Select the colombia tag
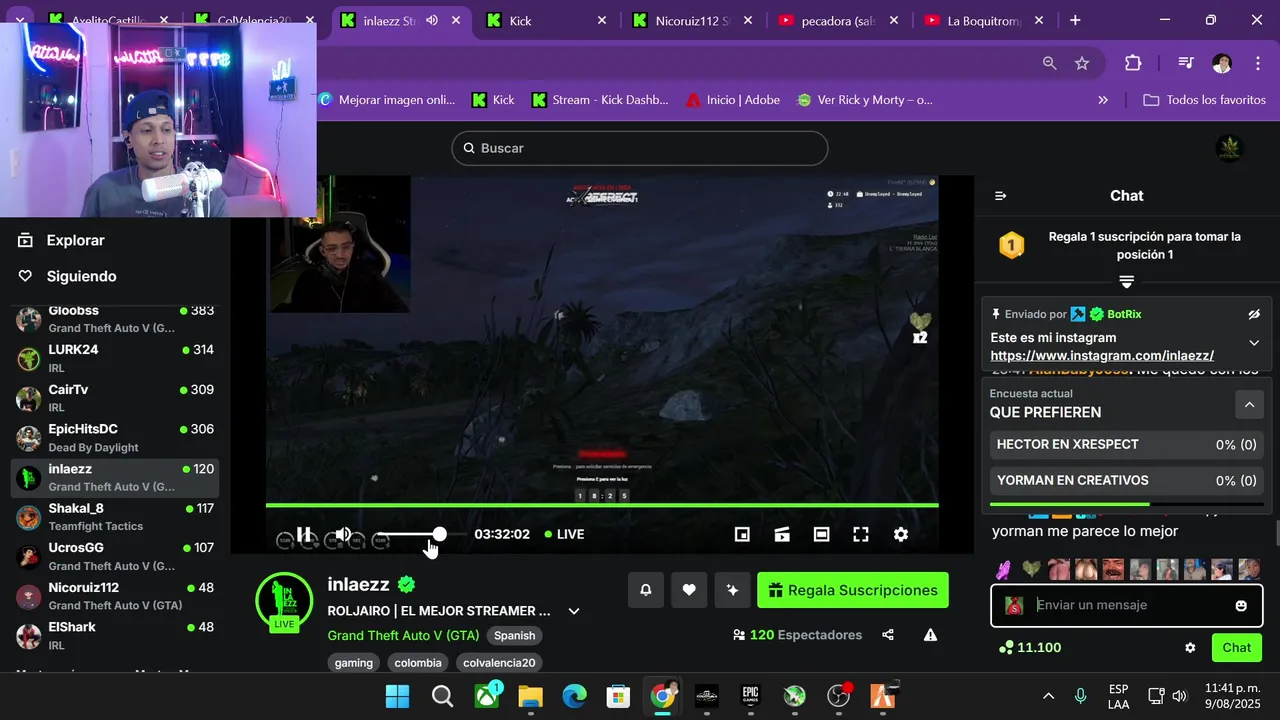The height and width of the screenshot is (720, 1280). [x=418, y=662]
